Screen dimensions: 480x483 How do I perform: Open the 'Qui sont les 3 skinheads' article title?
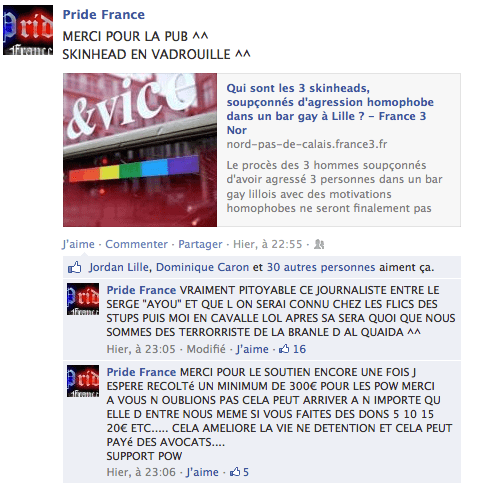pyautogui.click(x=330, y=109)
